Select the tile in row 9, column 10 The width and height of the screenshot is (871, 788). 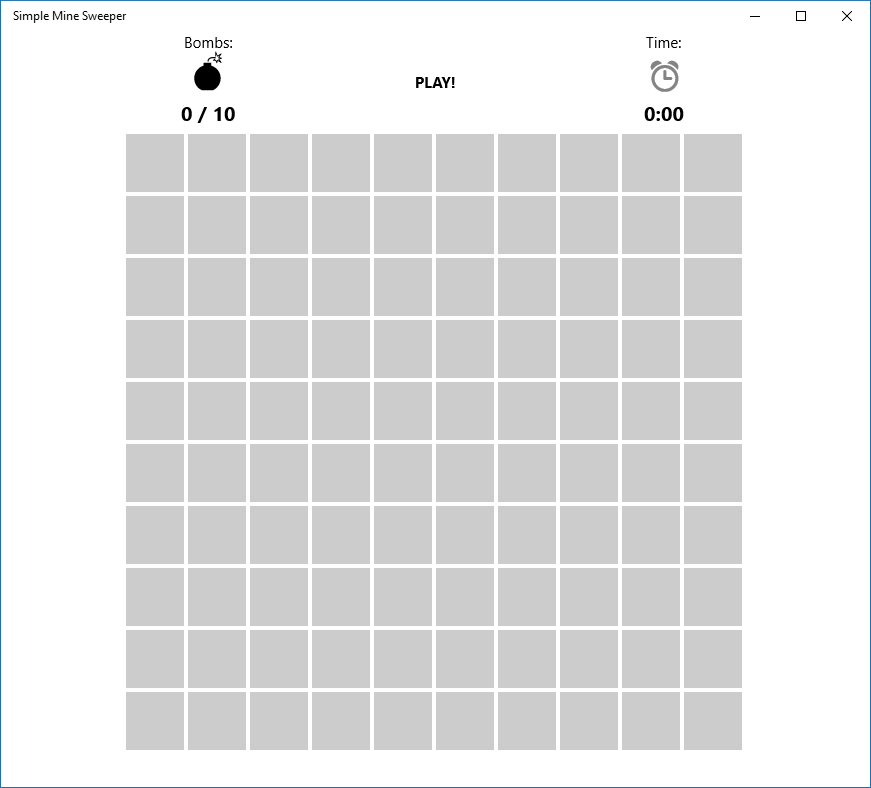[x=713, y=659]
